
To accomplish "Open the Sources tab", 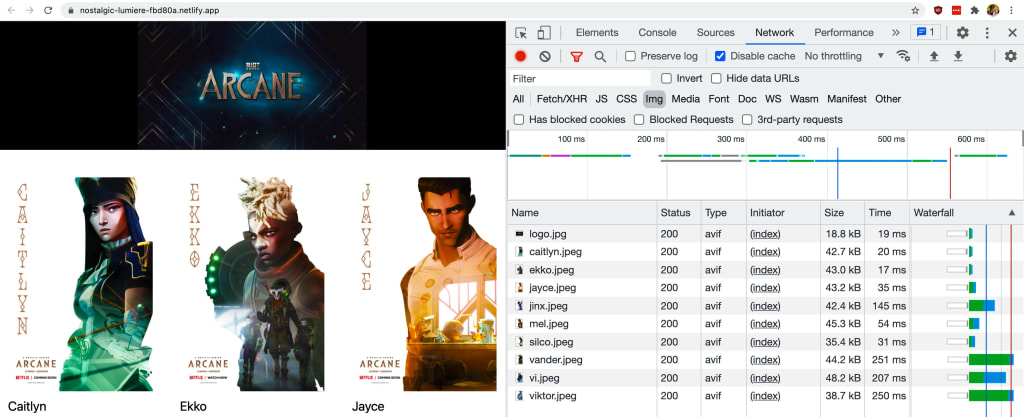I will click(x=716, y=33).
